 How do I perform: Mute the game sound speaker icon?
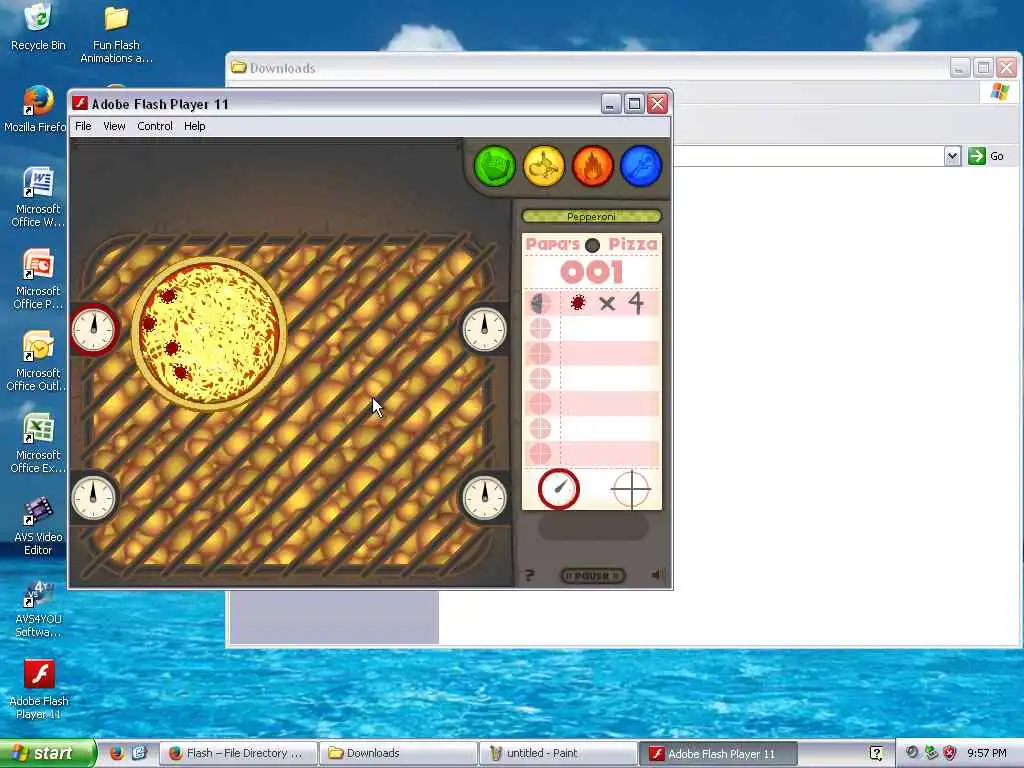click(658, 575)
